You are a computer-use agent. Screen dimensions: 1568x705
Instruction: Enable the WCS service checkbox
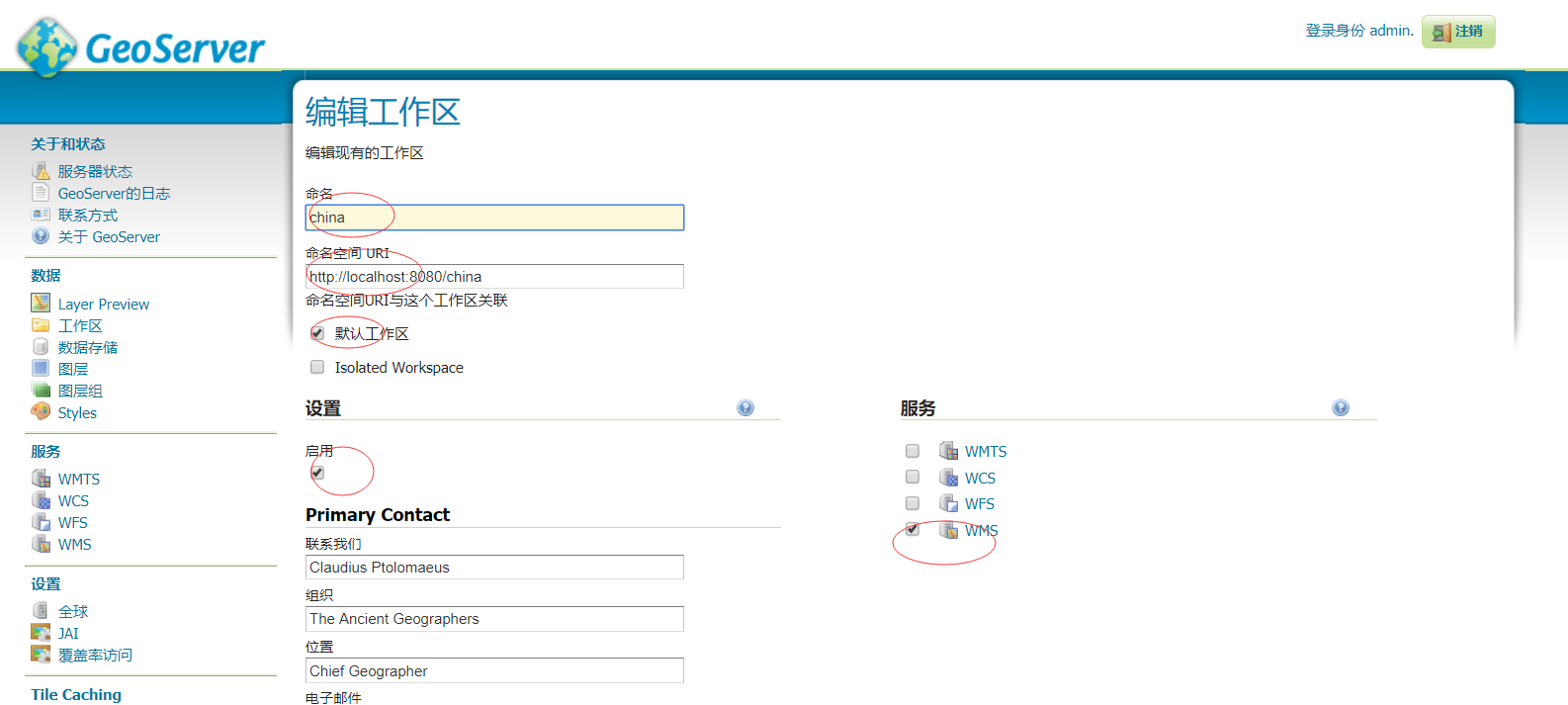(913, 477)
